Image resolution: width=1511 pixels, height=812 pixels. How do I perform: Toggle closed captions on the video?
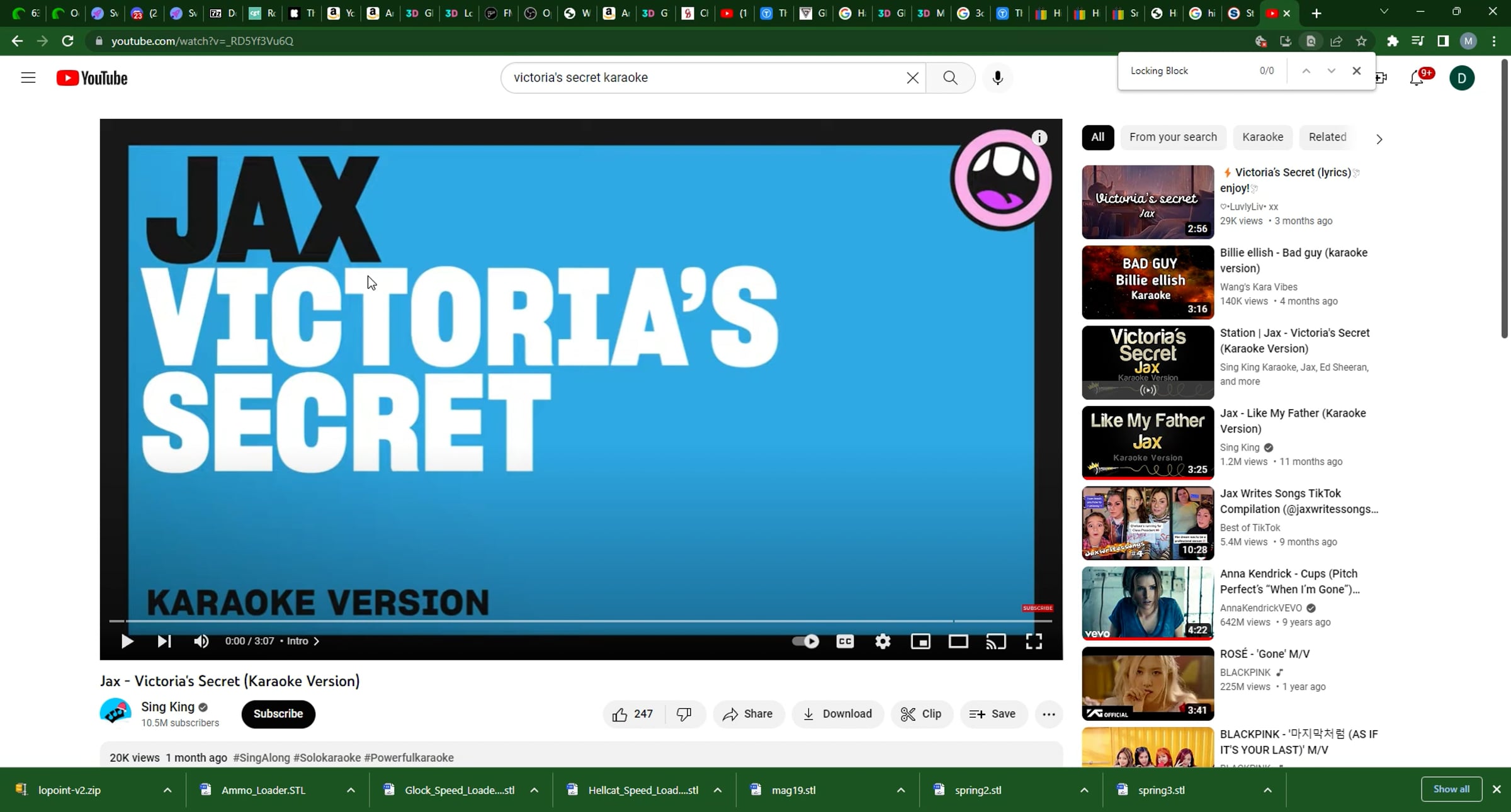pyautogui.click(x=845, y=641)
